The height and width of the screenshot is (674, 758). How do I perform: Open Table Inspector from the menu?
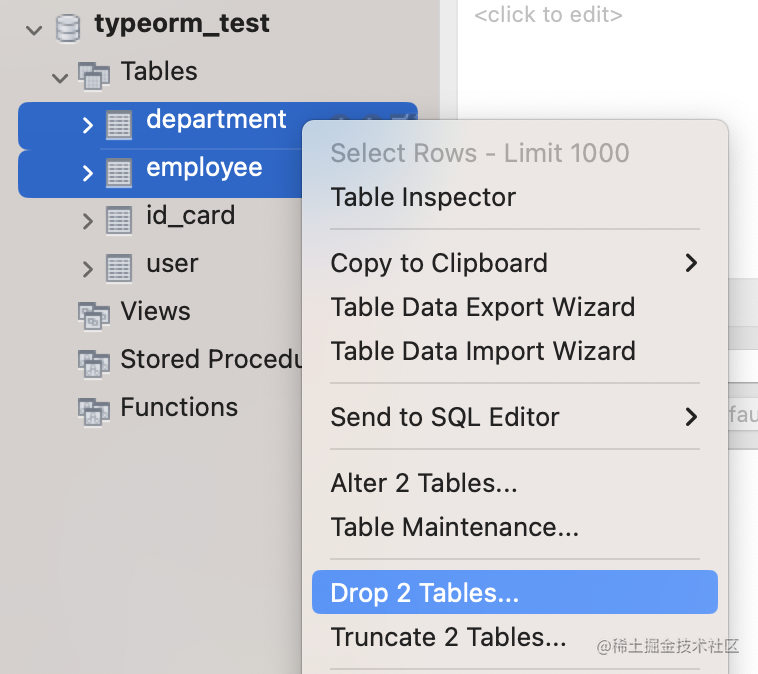point(423,197)
